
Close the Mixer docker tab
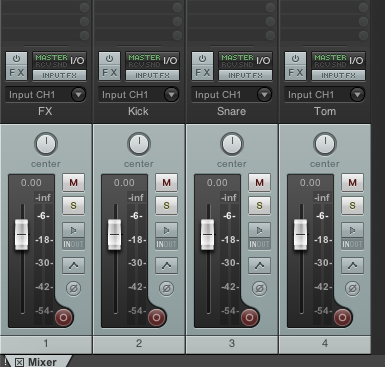(19, 362)
